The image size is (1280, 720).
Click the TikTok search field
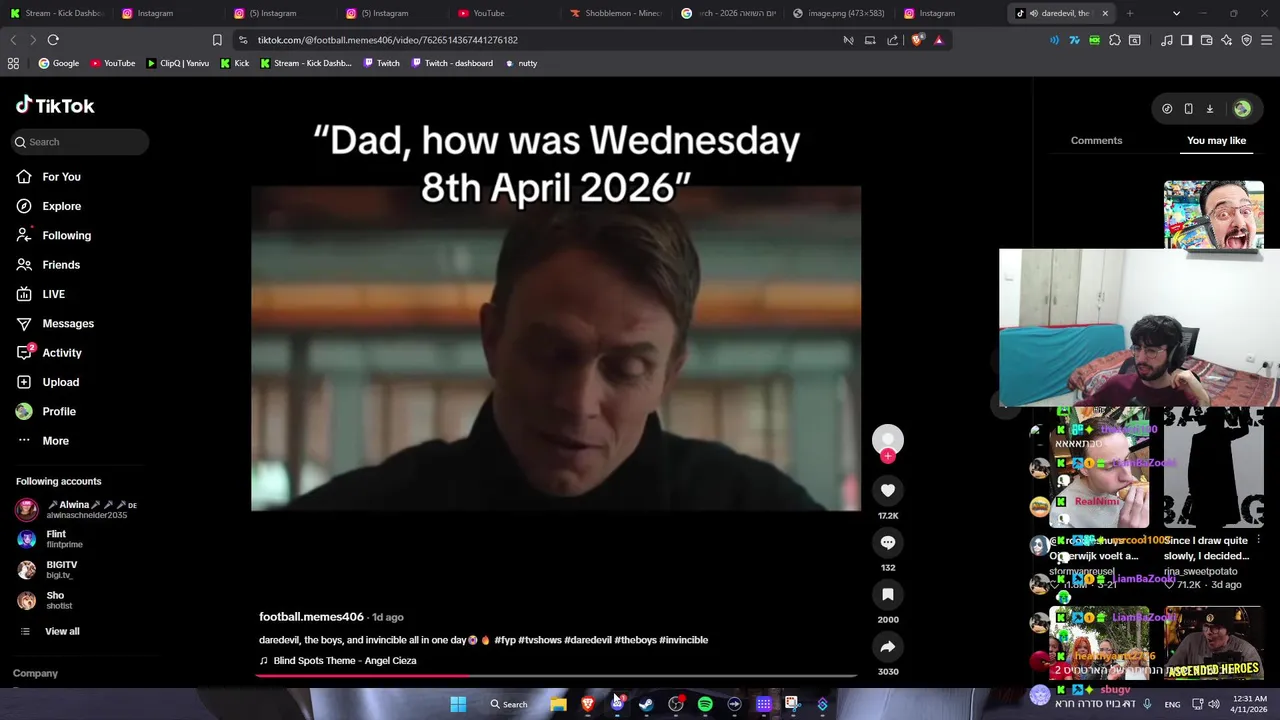(x=81, y=142)
